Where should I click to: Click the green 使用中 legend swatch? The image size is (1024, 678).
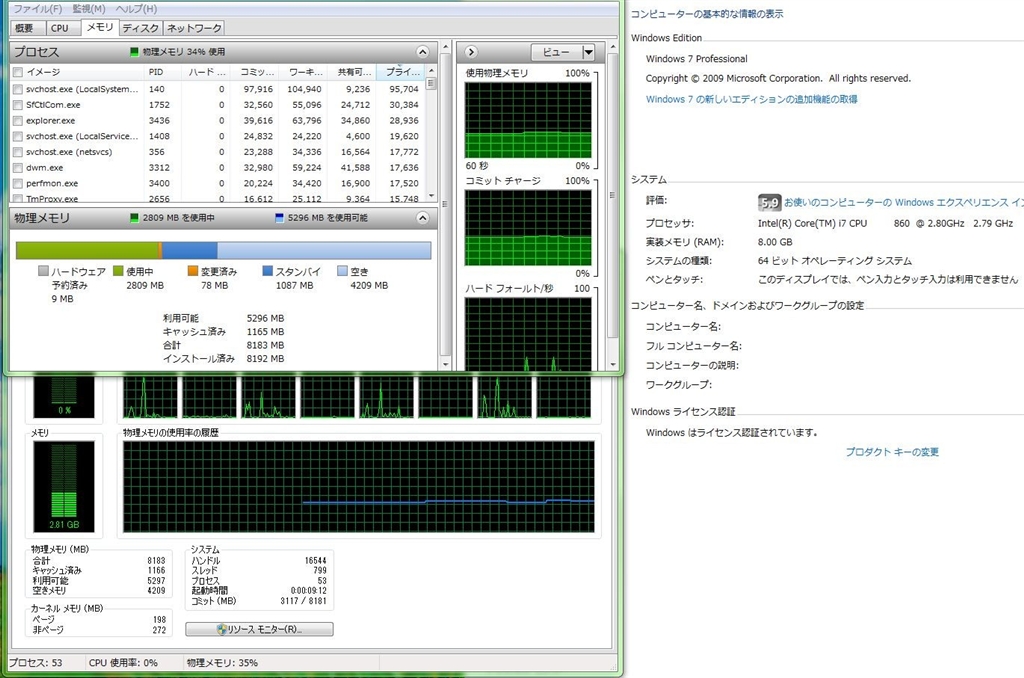[x=118, y=271]
